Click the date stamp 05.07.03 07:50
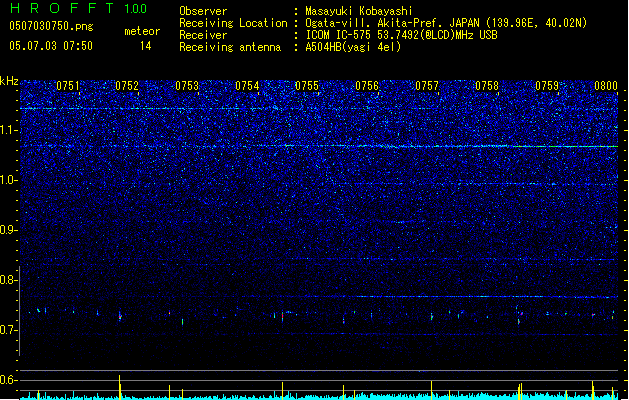The width and height of the screenshot is (629, 400). click(51, 46)
